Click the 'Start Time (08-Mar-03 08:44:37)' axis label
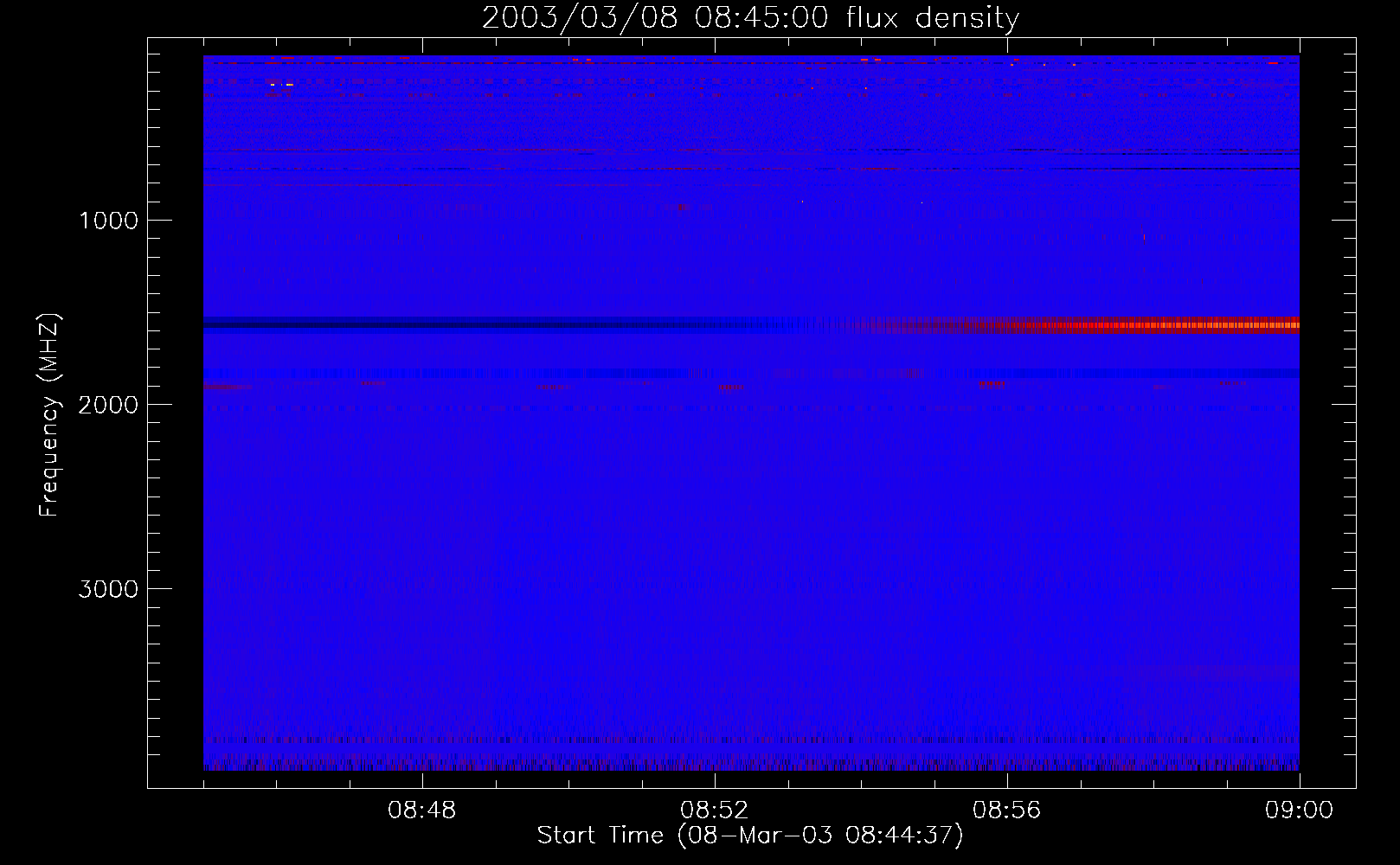 click(x=750, y=836)
